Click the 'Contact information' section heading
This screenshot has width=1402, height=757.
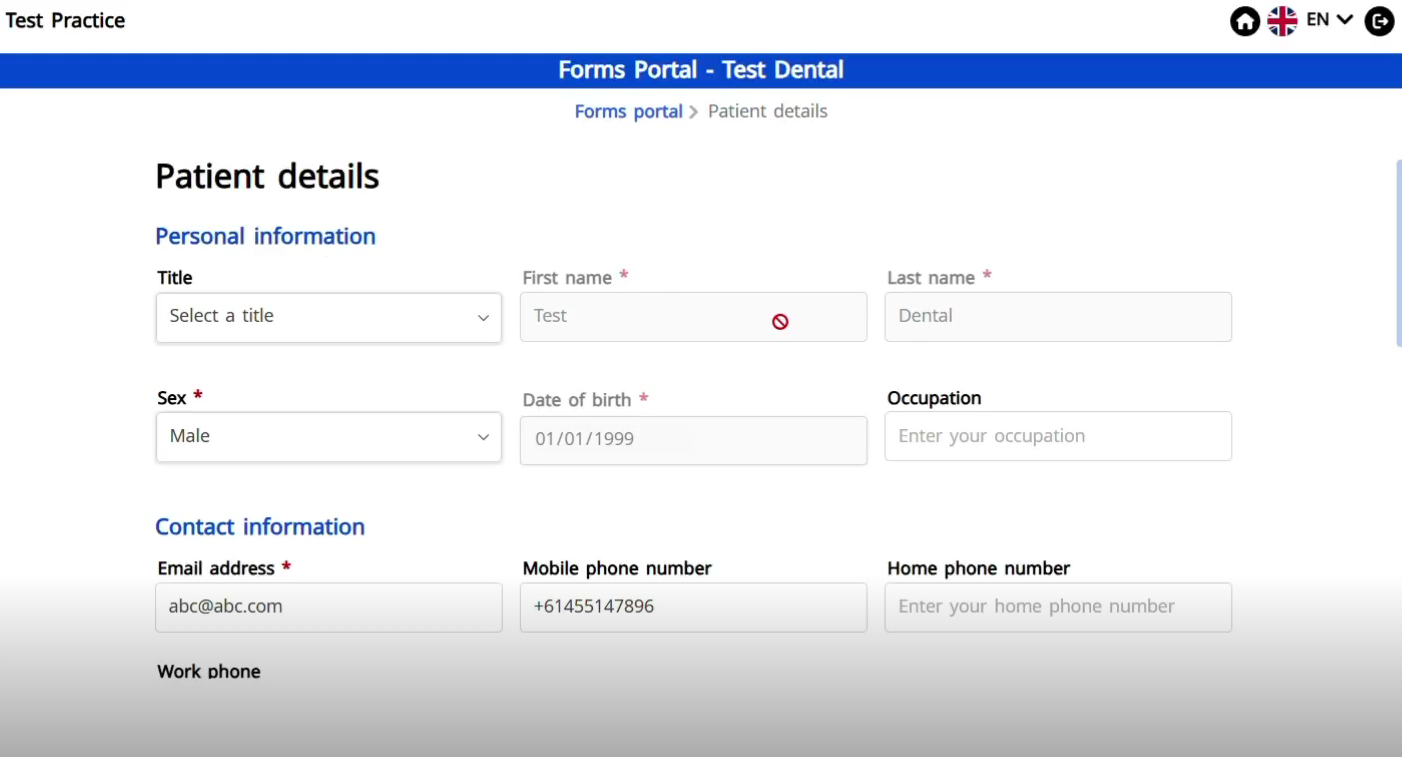[x=260, y=527]
